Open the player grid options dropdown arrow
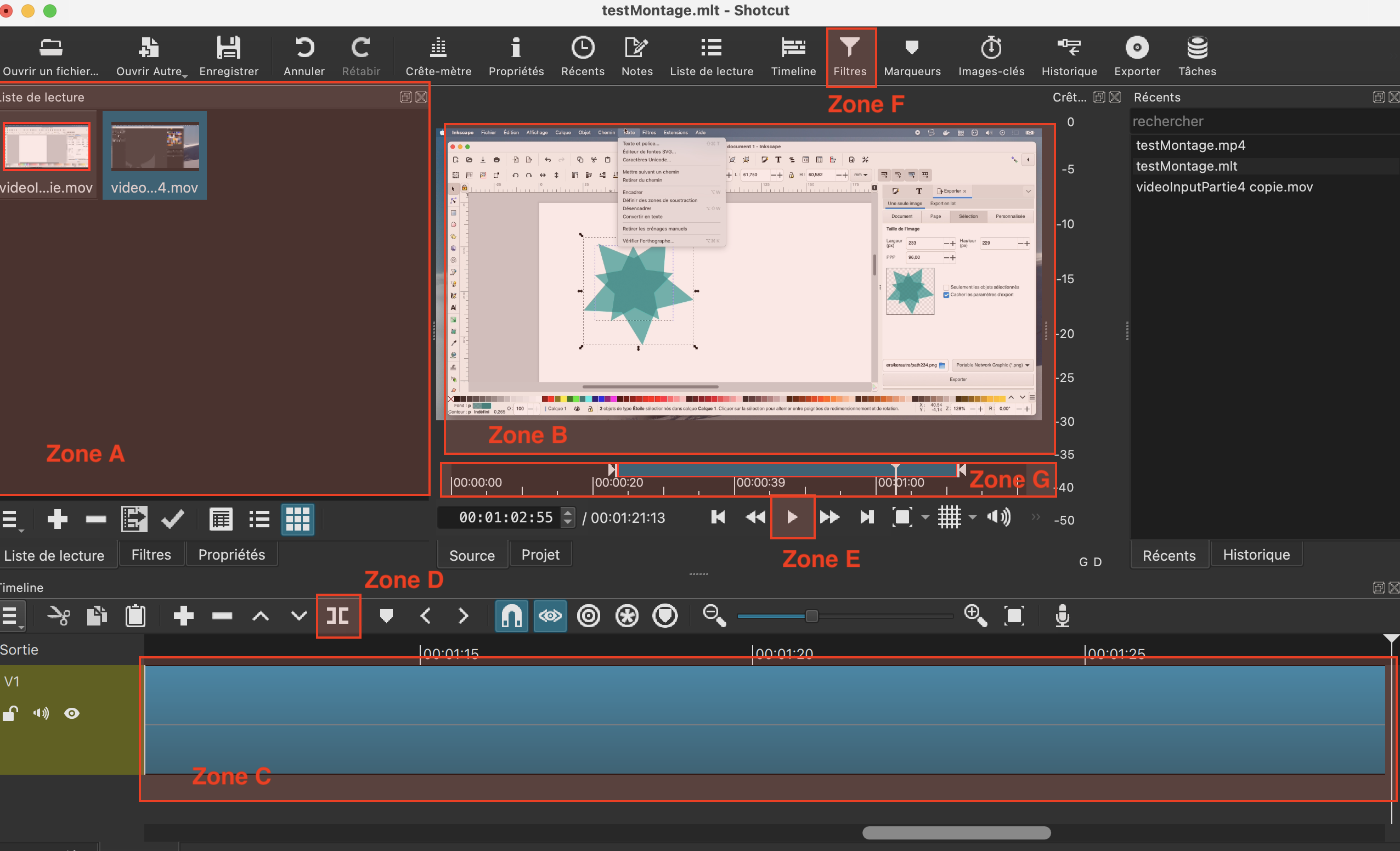The image size is (1400, 851). pos(973,517)
